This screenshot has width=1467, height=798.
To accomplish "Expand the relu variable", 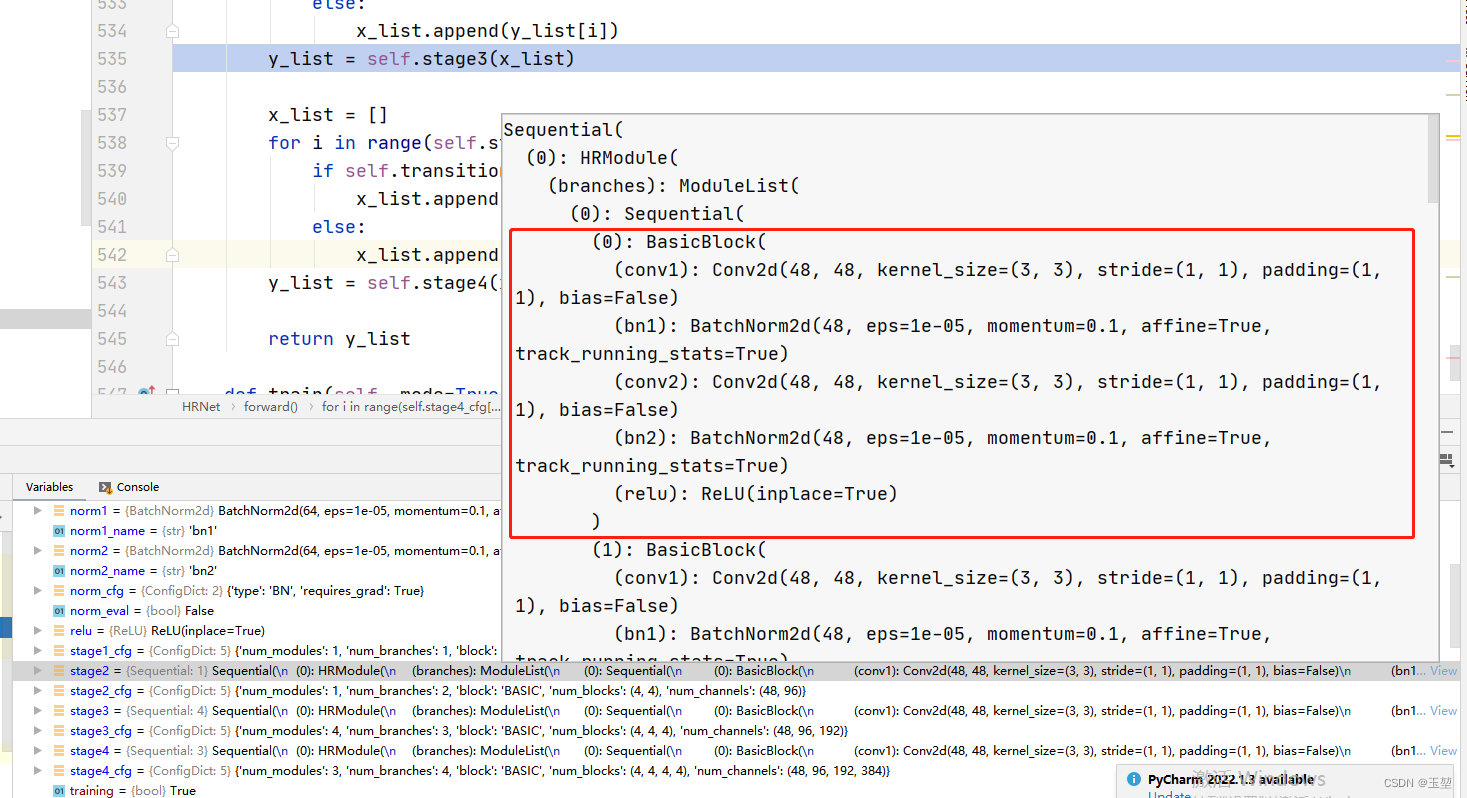I will pyautogui.click(x=38, y=631).
